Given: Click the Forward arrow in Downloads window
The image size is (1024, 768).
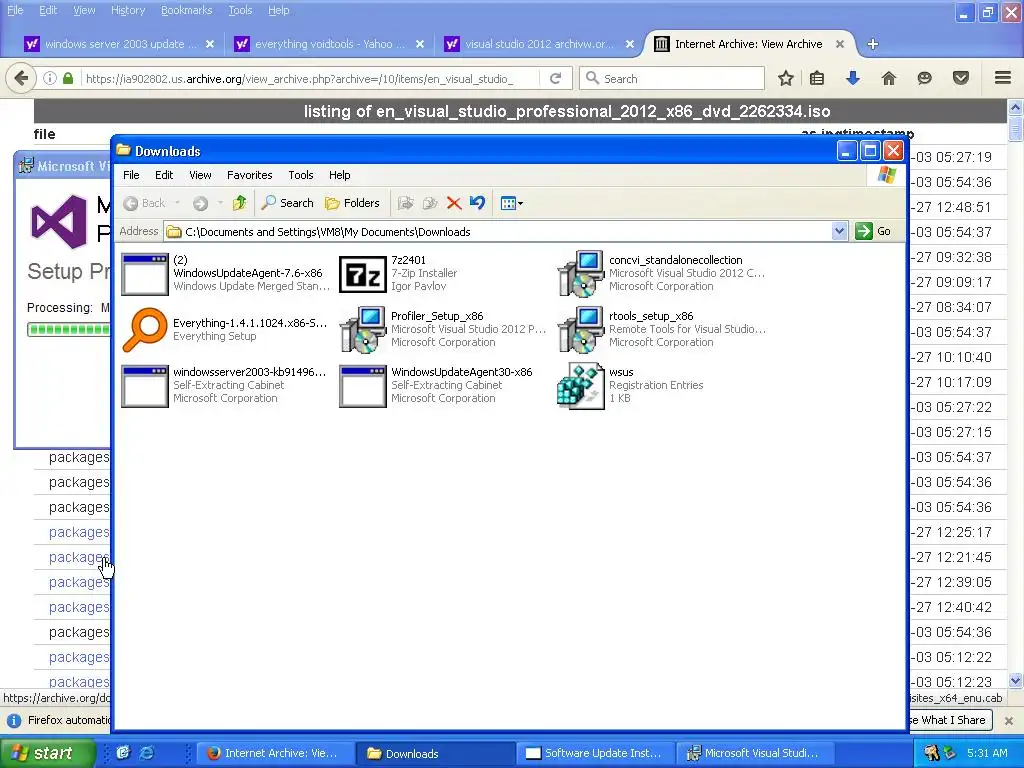Looking at the screenshot, I should coord(200,203).
